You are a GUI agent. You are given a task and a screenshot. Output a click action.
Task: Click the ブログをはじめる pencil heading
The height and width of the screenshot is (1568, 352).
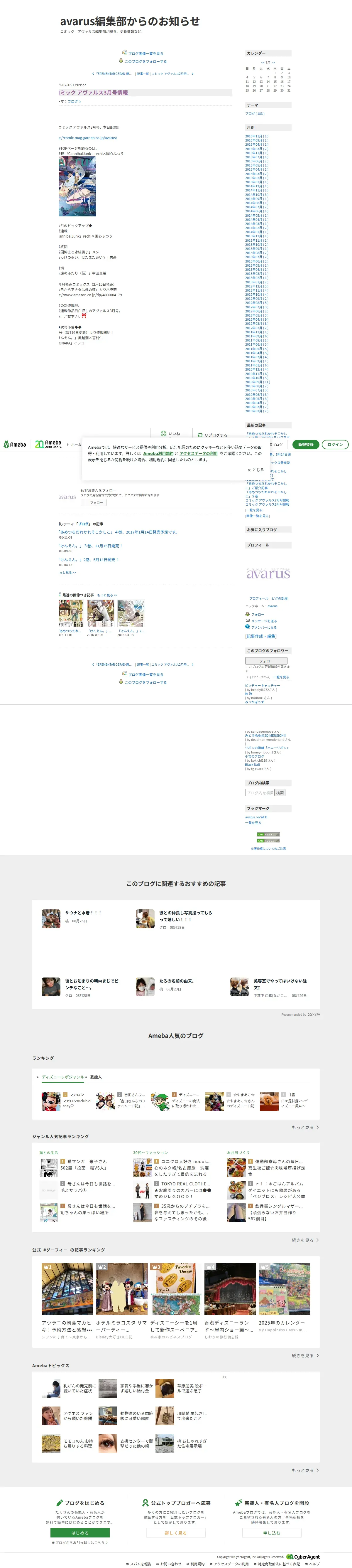pyautogui.click(x=80, y=1503)
